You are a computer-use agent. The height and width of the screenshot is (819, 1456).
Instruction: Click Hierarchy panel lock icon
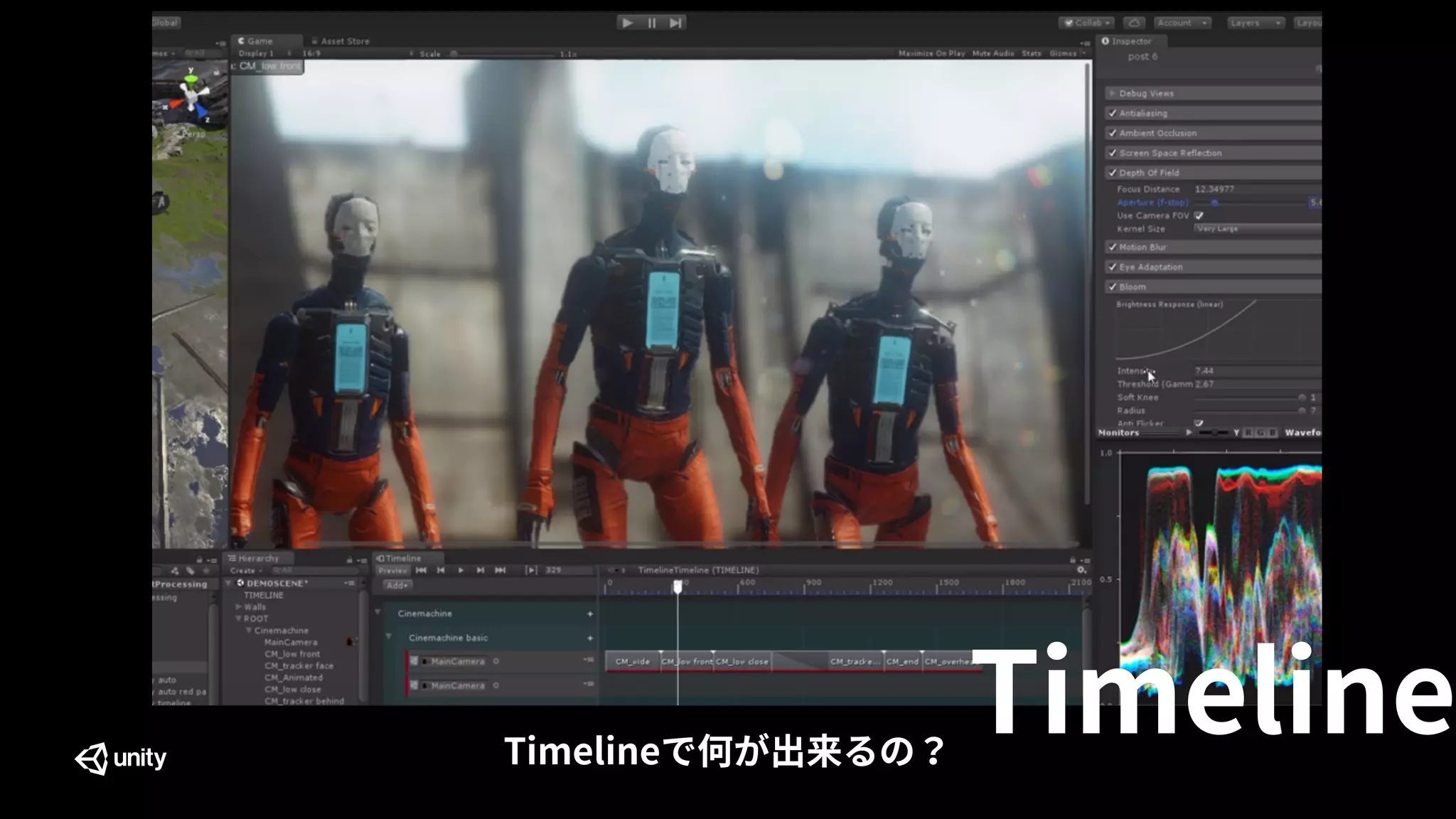click(x=349, y=560)
